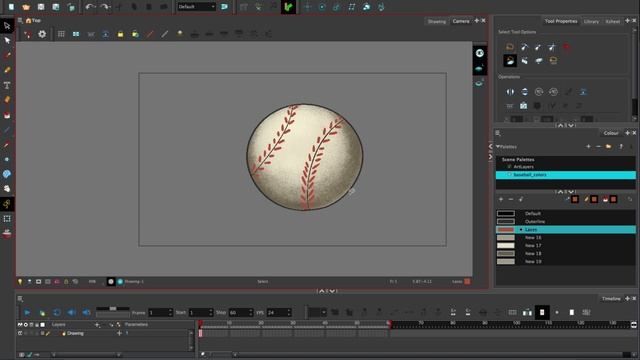640x360 pixels.
Task: Toggle the highlighted onion skin button in timeline toolbar
Action: click(x=542, y=312)
